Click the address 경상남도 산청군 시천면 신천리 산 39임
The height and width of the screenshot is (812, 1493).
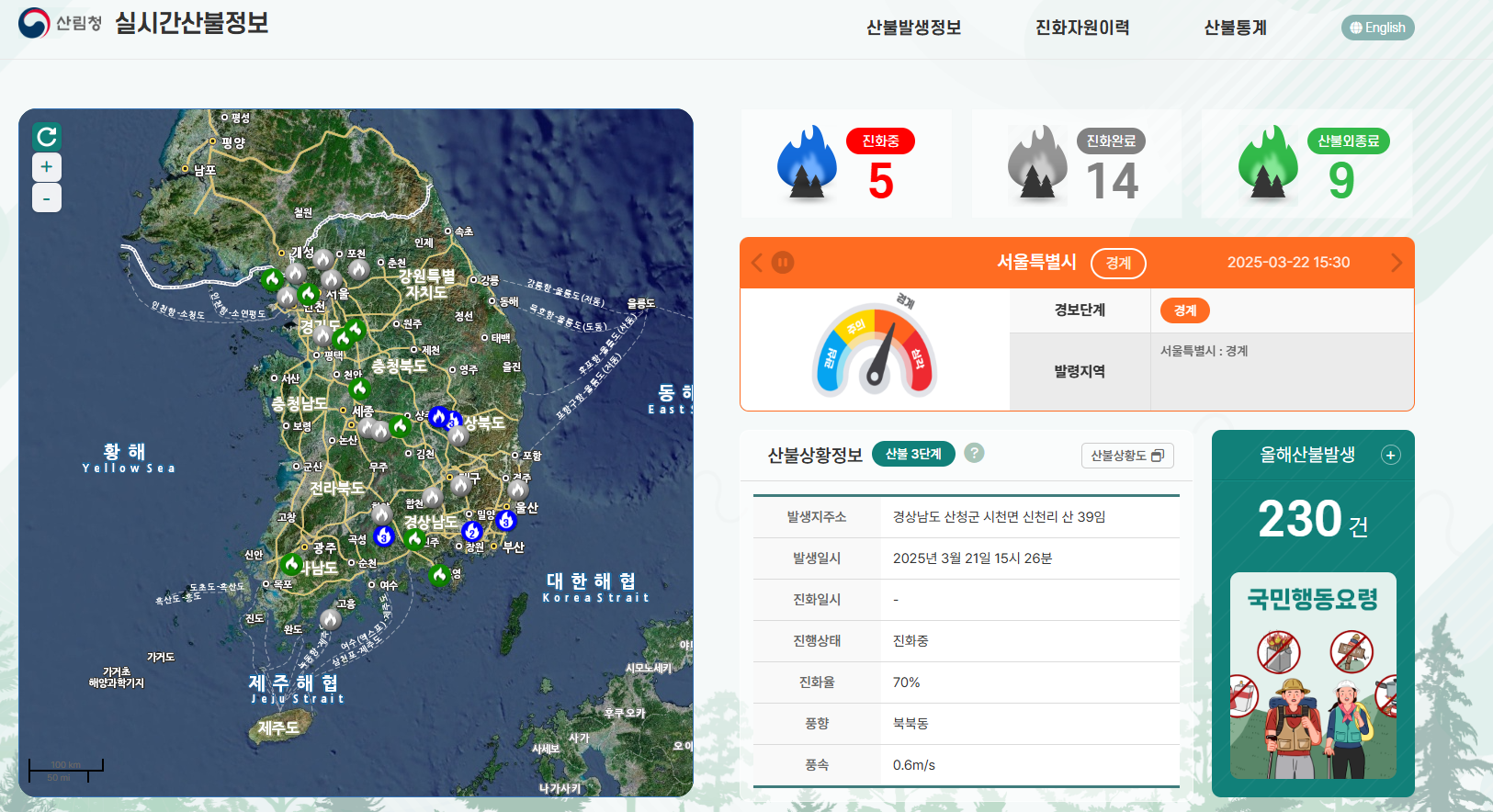click(999, 517)
